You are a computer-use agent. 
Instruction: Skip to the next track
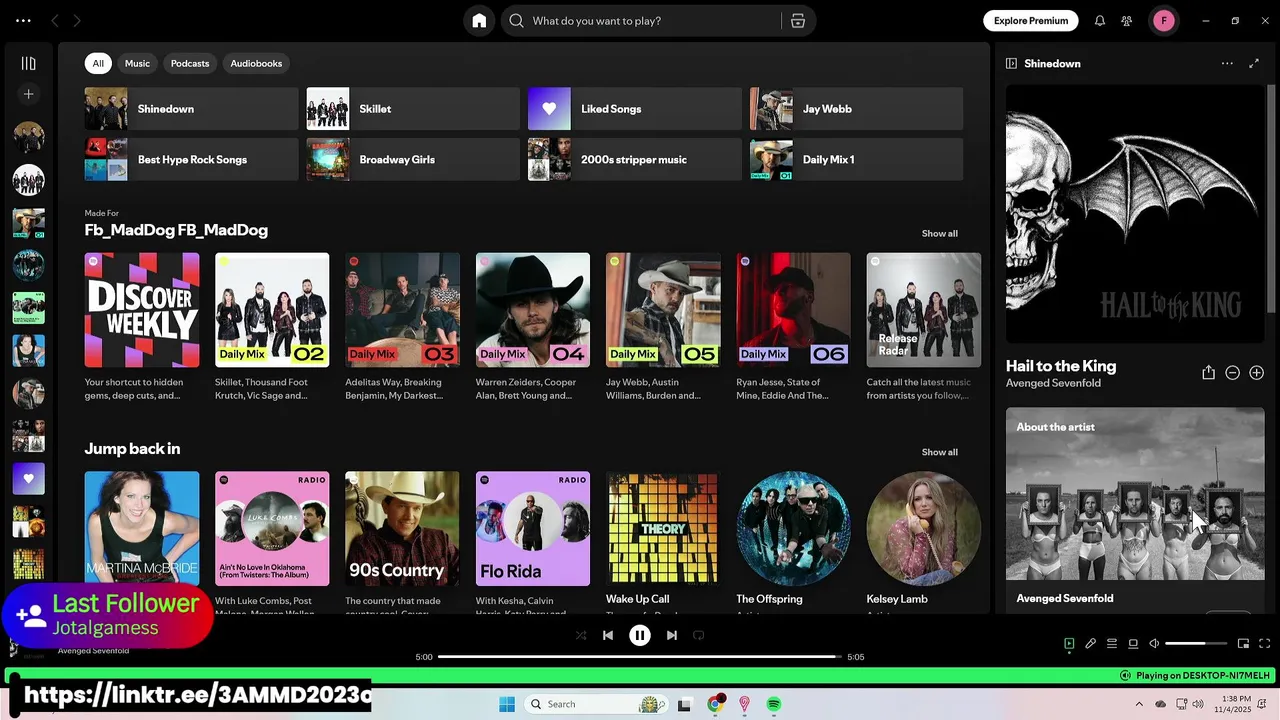(672, 635)
